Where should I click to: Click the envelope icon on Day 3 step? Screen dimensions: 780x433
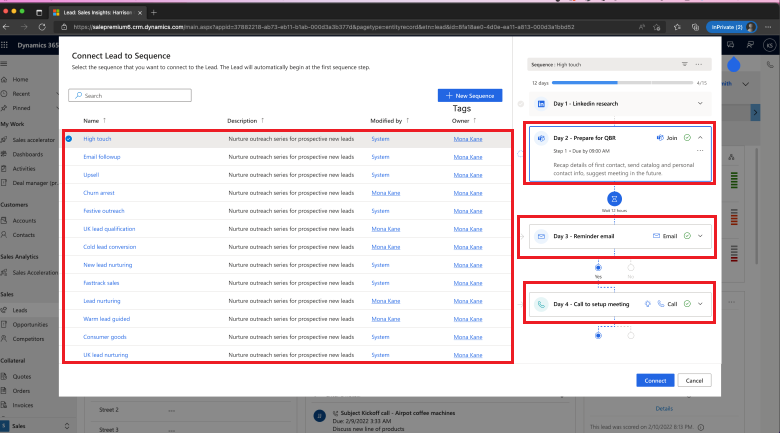541,236
